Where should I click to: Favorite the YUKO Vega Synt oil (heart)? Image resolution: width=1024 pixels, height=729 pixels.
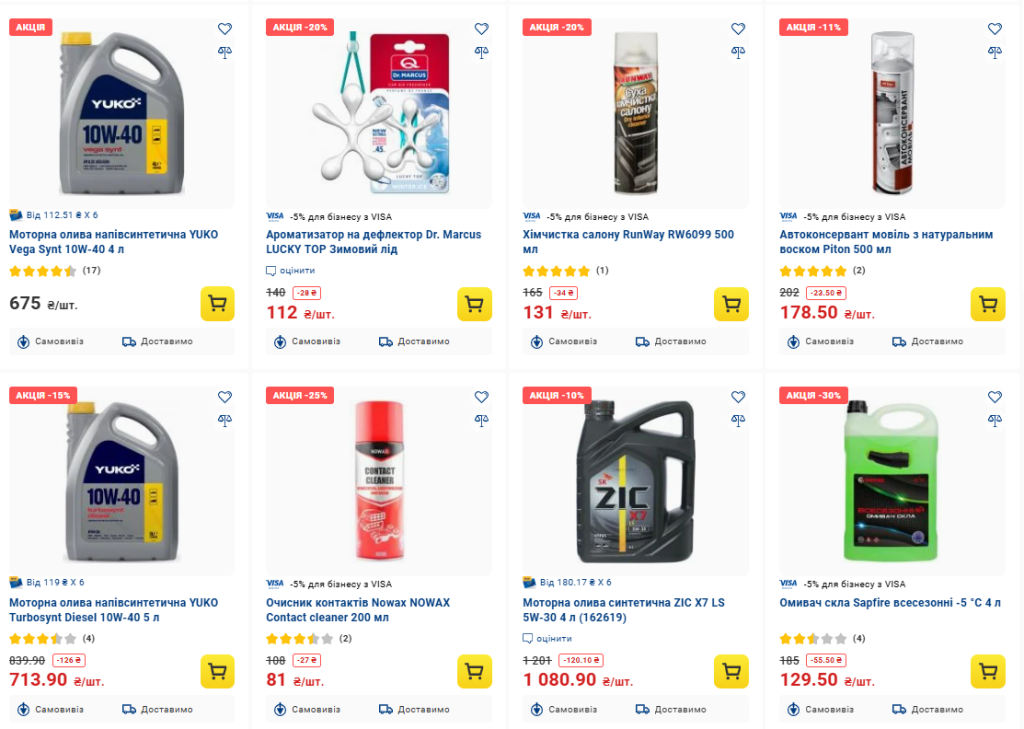click(224, 29)
